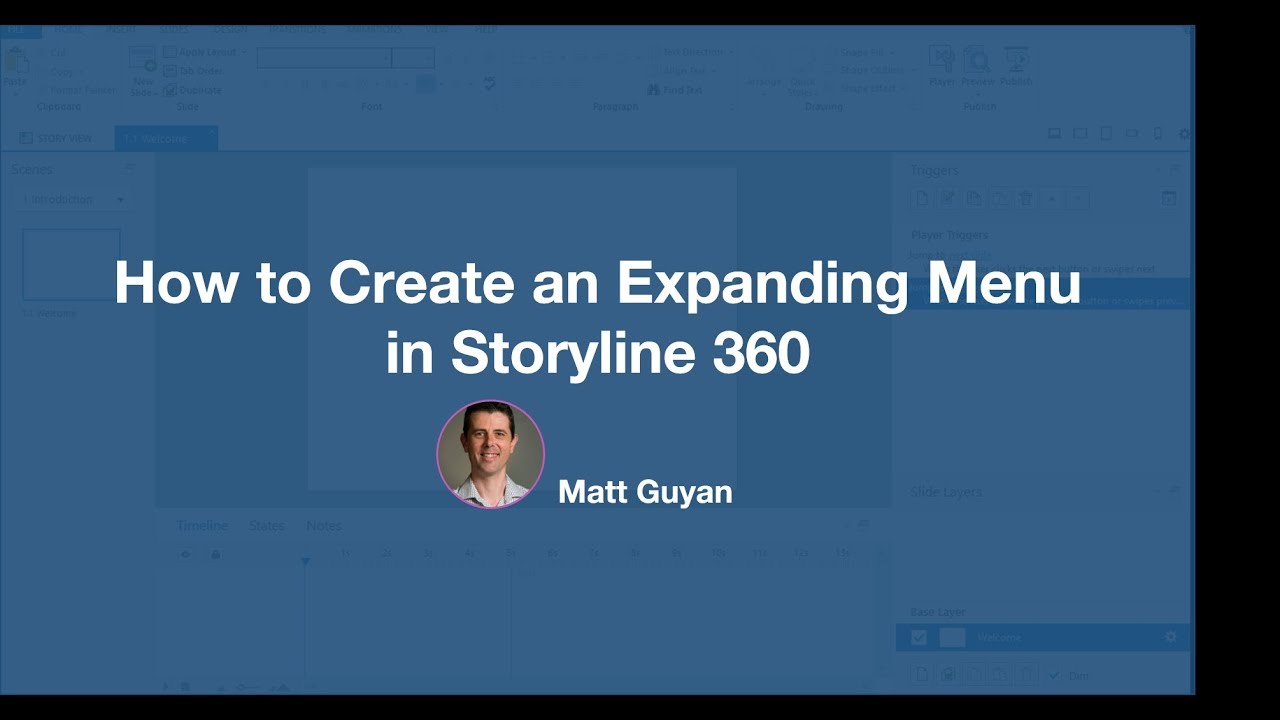Switch to the STORY VIEW tab
Screen dimensions: 1280x720
point(56,138)
